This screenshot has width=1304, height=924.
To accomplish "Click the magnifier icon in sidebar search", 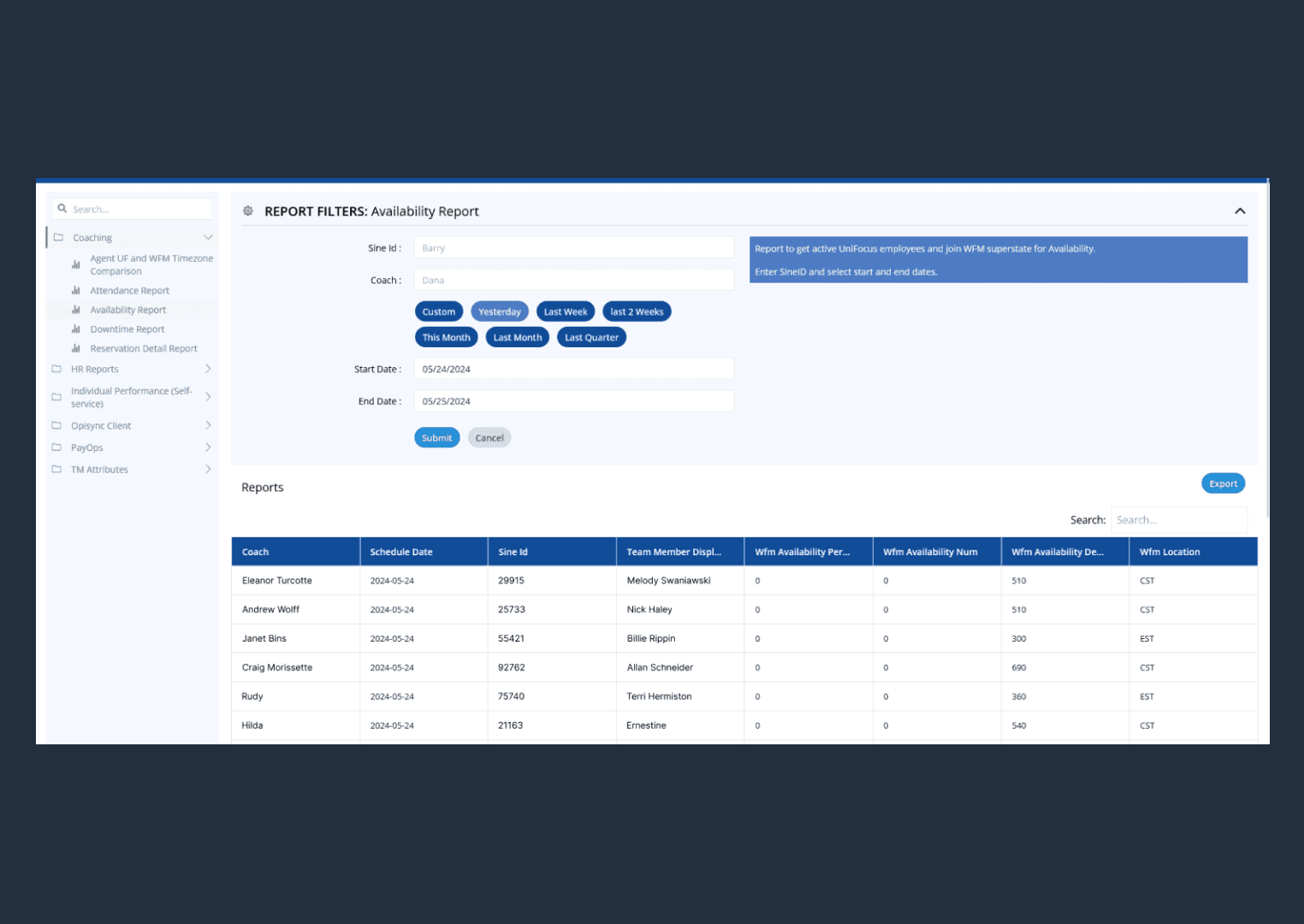I will (x=62, y=209).
